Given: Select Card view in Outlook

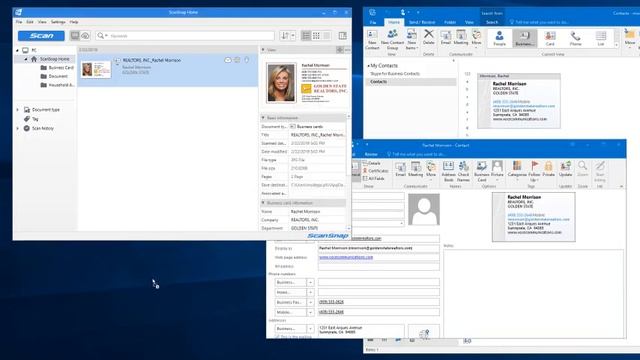Looking at the screenshot, I should 550,38.
